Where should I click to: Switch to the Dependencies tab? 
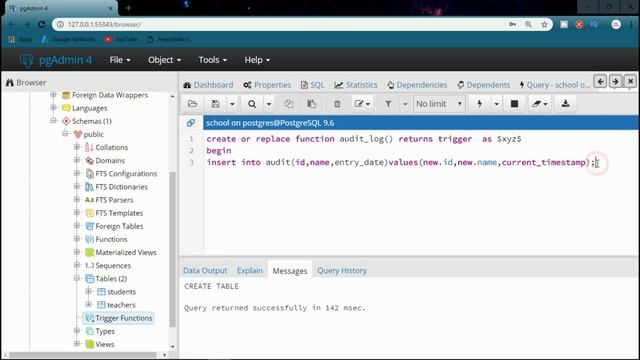(417, 85)
